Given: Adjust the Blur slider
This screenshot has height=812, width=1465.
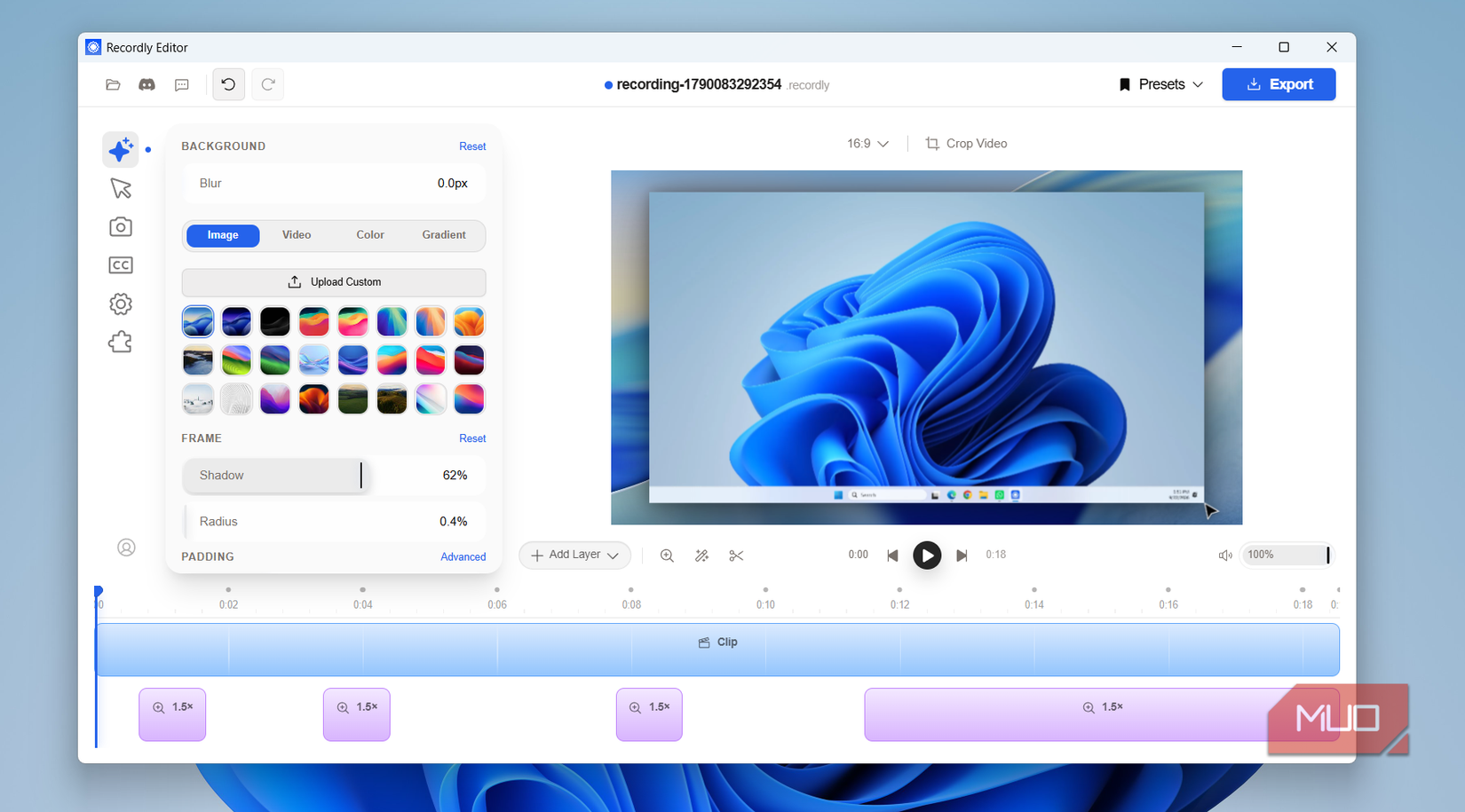Looking at the screenshot, I should coord(334,184).
